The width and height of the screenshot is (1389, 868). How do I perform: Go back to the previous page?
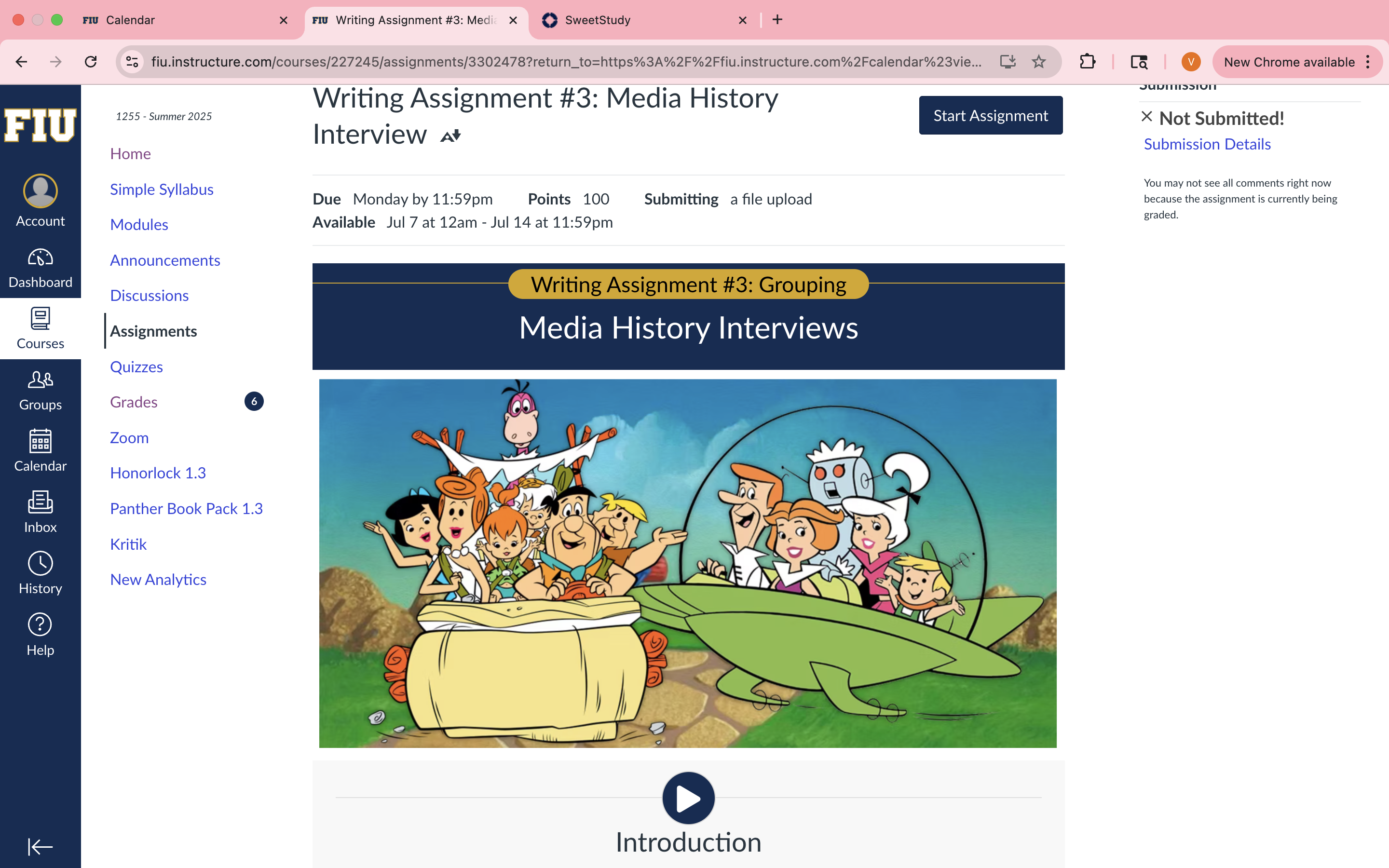(21, 61)
